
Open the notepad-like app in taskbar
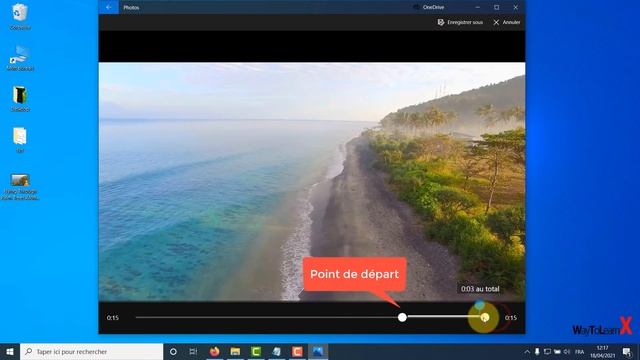[x=276, y=351]
